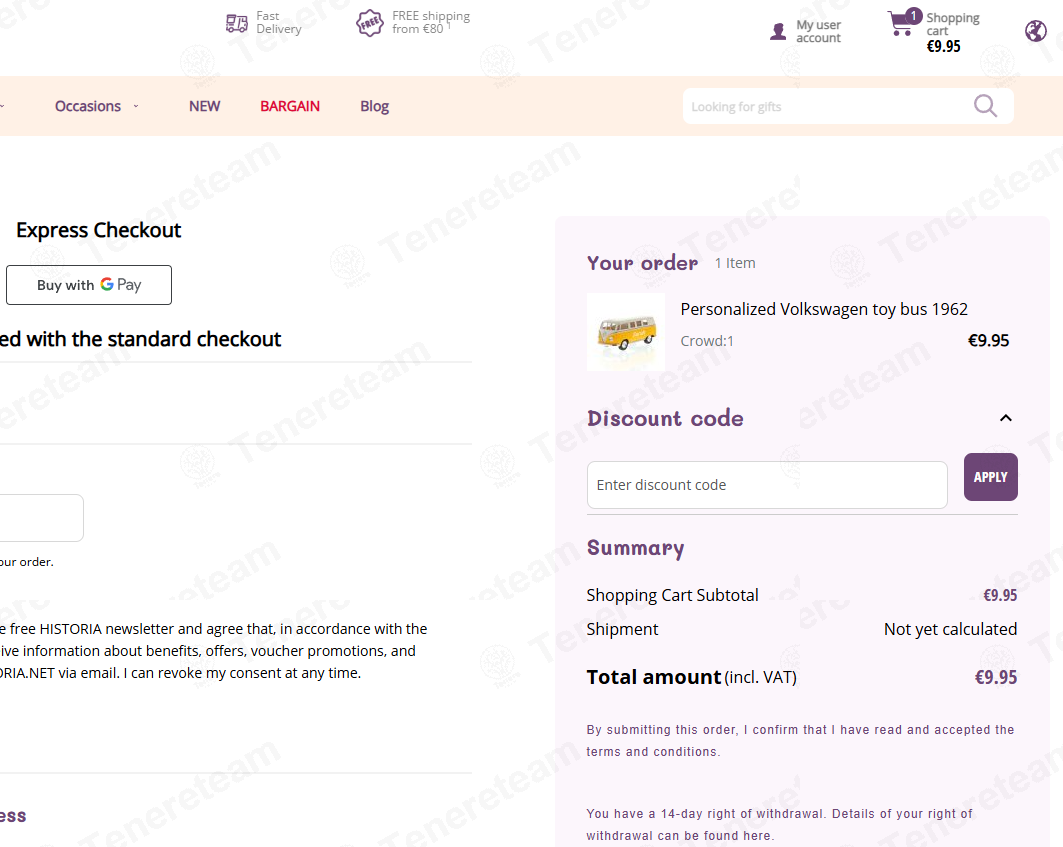The image size is (1063, 847).
Task: Open the shopping cart icon
Action: pos(904,22)
